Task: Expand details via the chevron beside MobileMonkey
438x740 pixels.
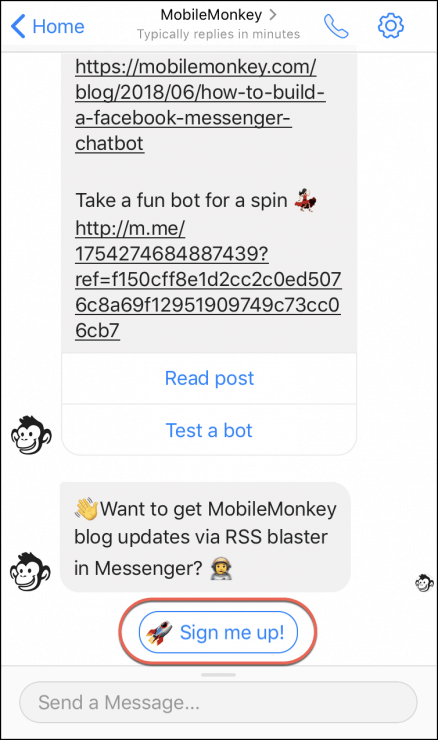Action: [x=273, y=15]
